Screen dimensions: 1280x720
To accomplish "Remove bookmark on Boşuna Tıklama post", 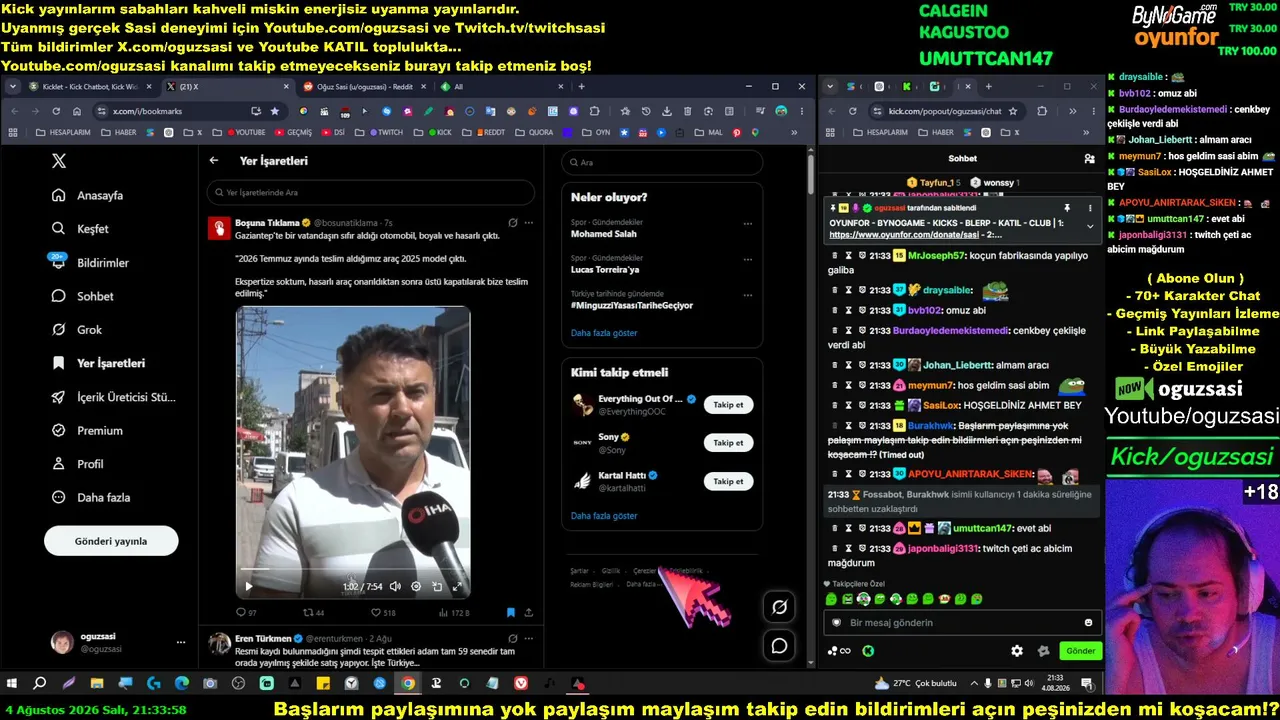I will click(510, 613).
